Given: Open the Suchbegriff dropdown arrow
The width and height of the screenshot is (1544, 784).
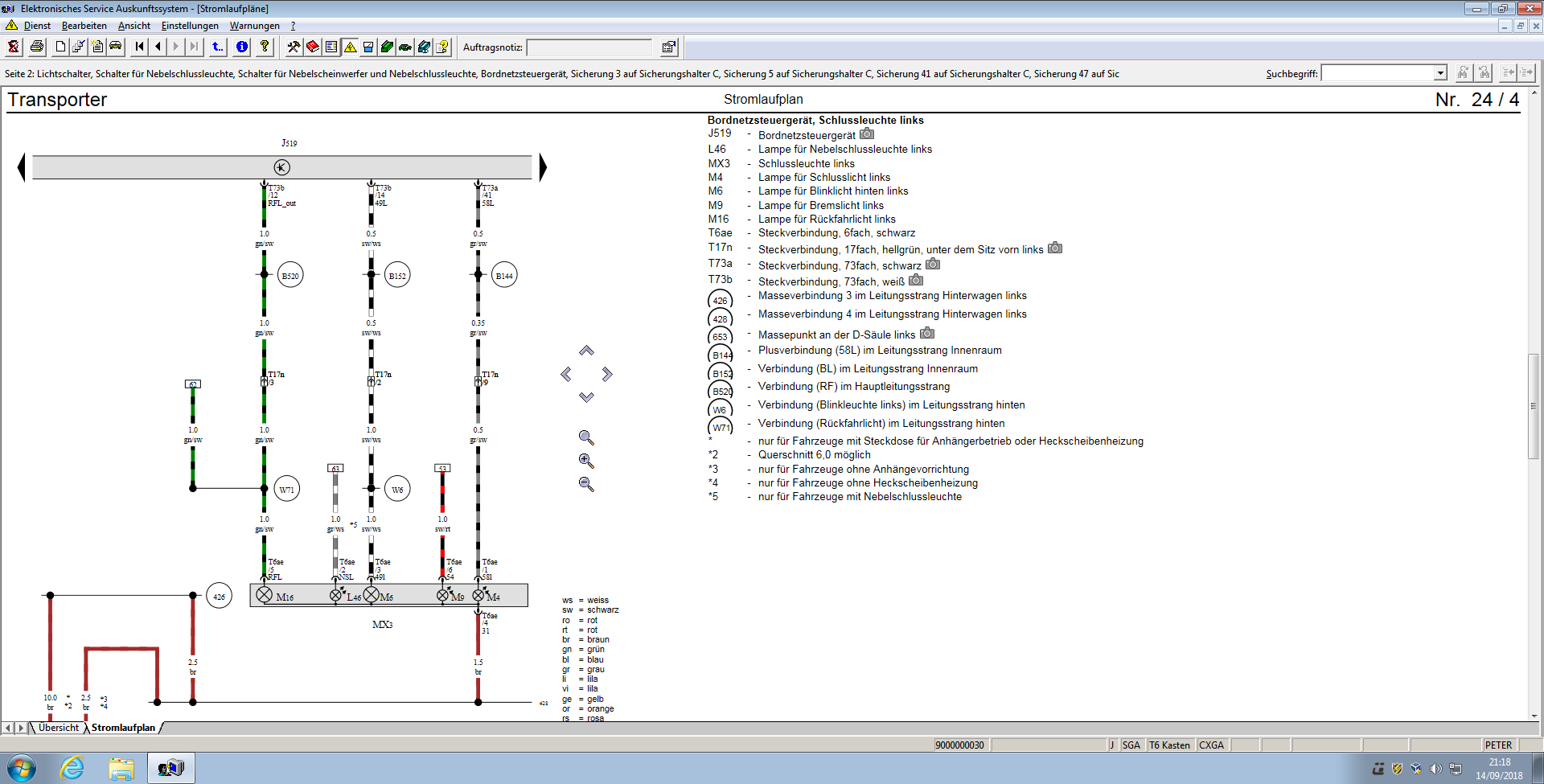Looking at the screenshot, I should tap(1440, 73).
